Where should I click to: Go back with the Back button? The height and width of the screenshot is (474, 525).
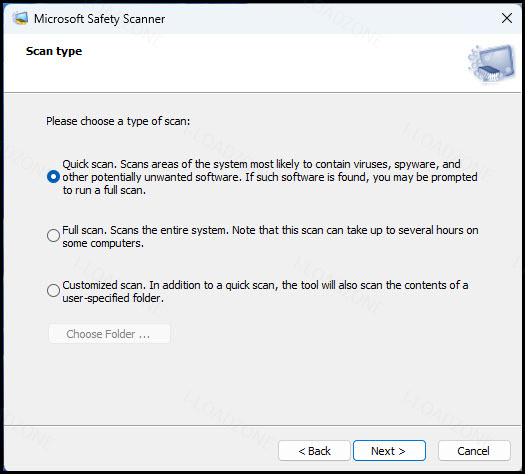point(314,451)
